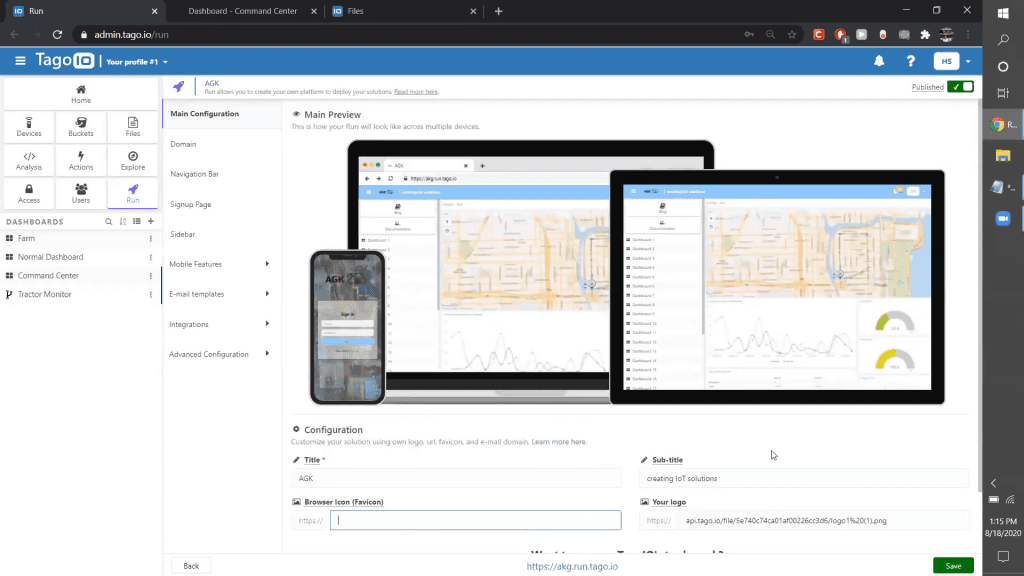Viewport: 1024px width, 576px height.
Task: Open the Access section
Action: (29, 194)
